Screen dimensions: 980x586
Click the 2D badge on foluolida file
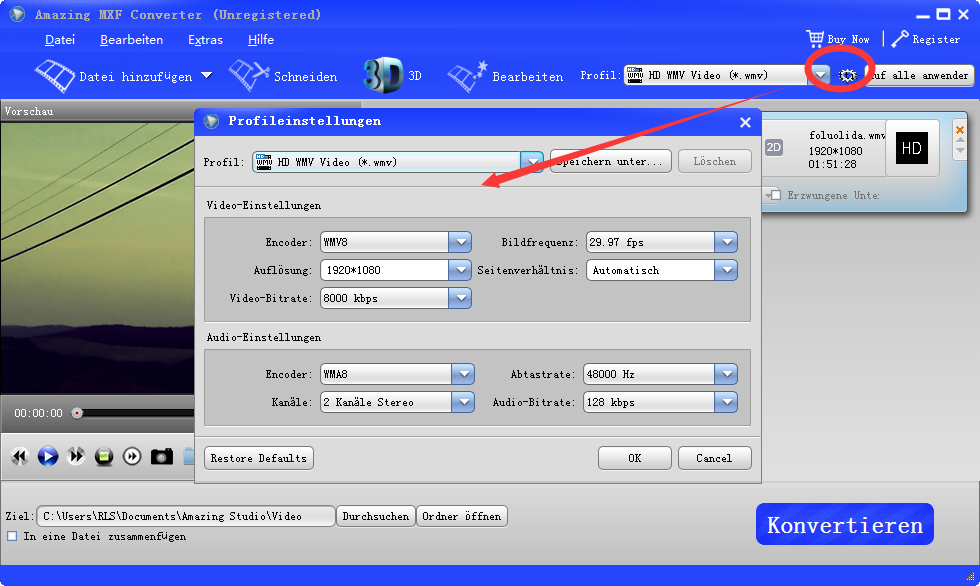pyautogui.click(x=774, y=147)
